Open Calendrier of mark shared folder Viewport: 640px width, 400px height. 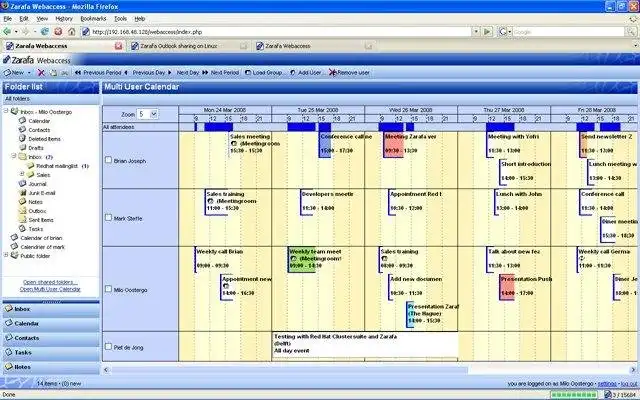pyautogui.click(x=38, y=247)
